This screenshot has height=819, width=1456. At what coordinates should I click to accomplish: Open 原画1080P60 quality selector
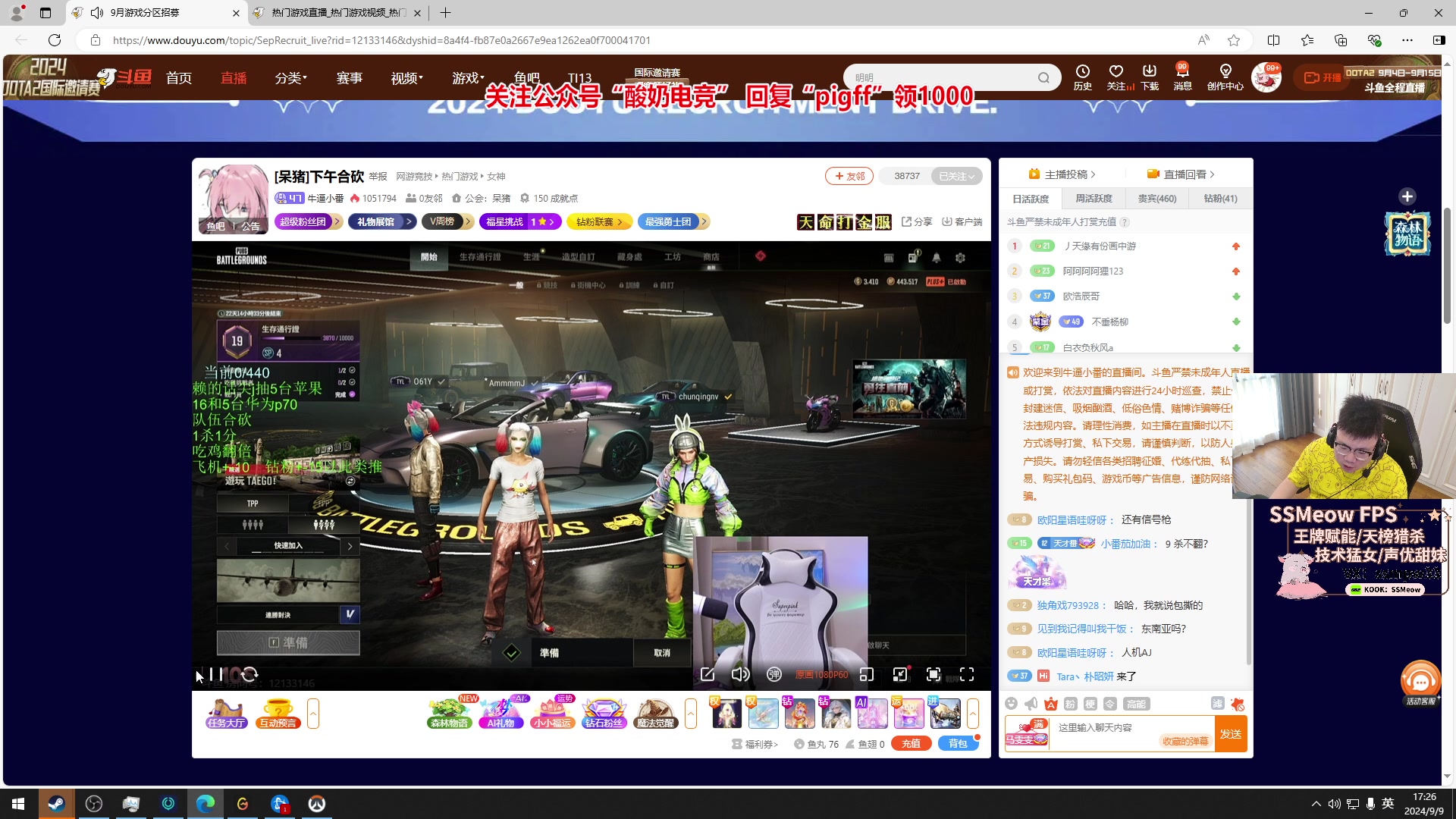pos(821,674)
